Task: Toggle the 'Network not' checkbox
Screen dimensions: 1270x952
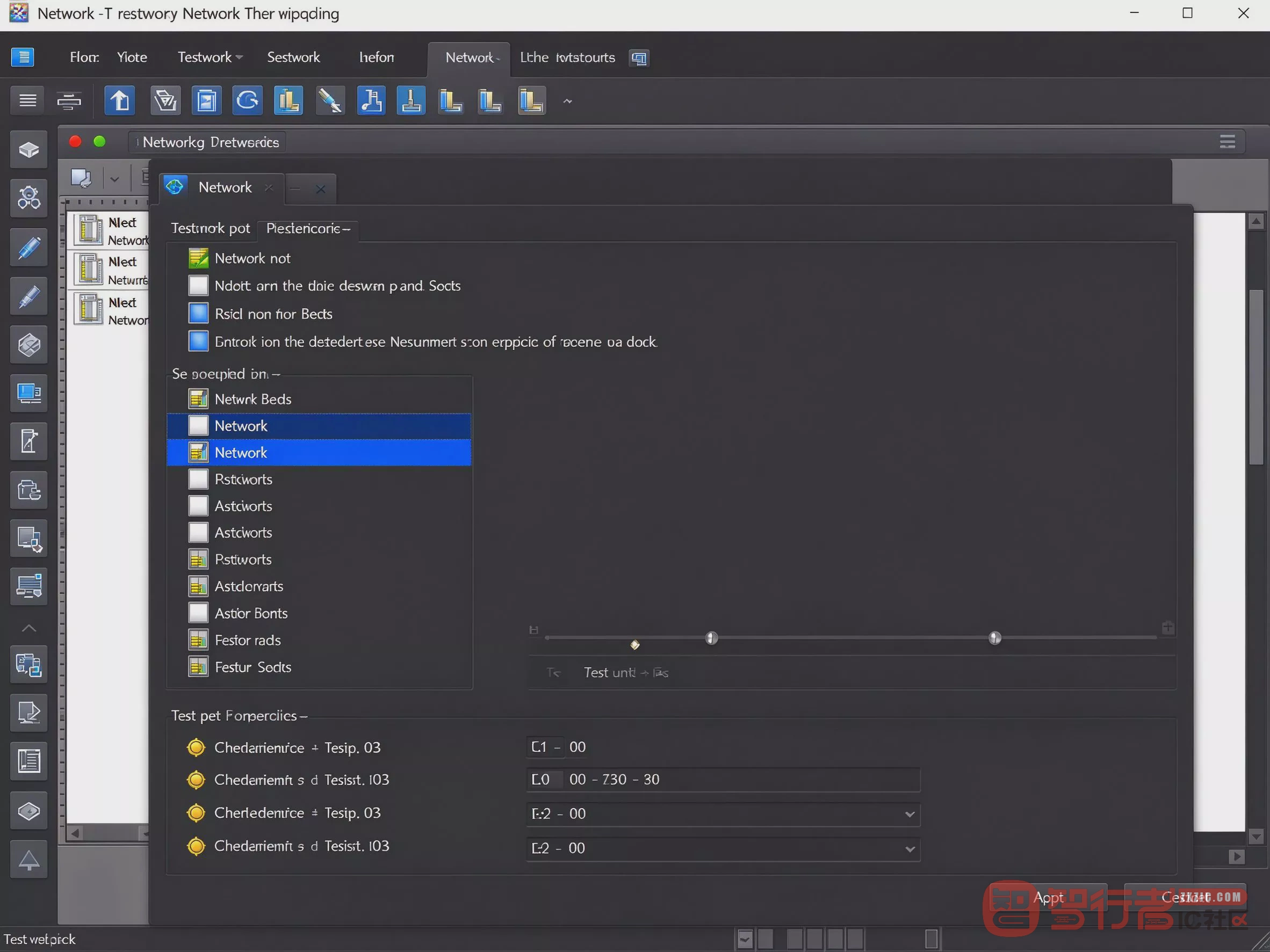Action: click(199, 258)
